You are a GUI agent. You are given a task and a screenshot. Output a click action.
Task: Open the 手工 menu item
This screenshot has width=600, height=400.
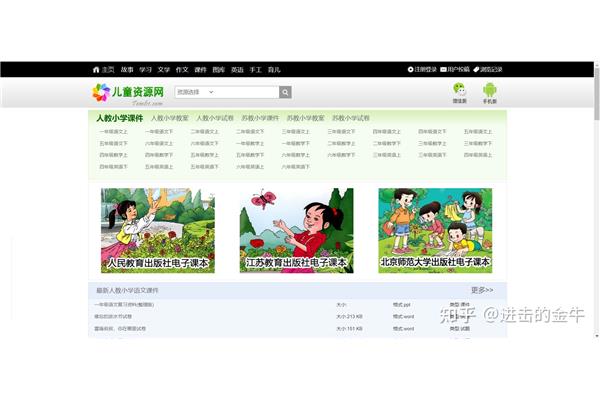(x=256, y=70)
